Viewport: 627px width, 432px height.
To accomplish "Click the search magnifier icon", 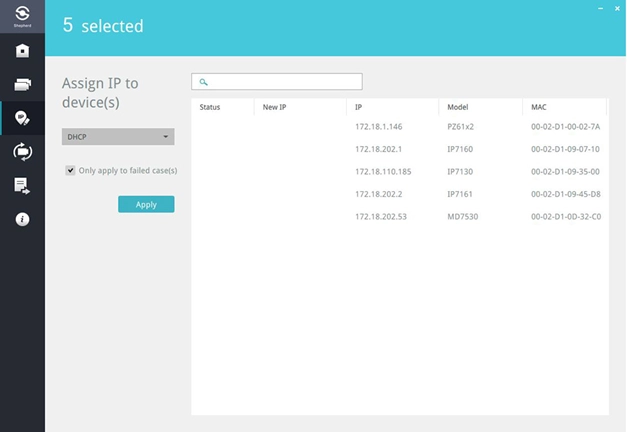I will tap(204, 82).
